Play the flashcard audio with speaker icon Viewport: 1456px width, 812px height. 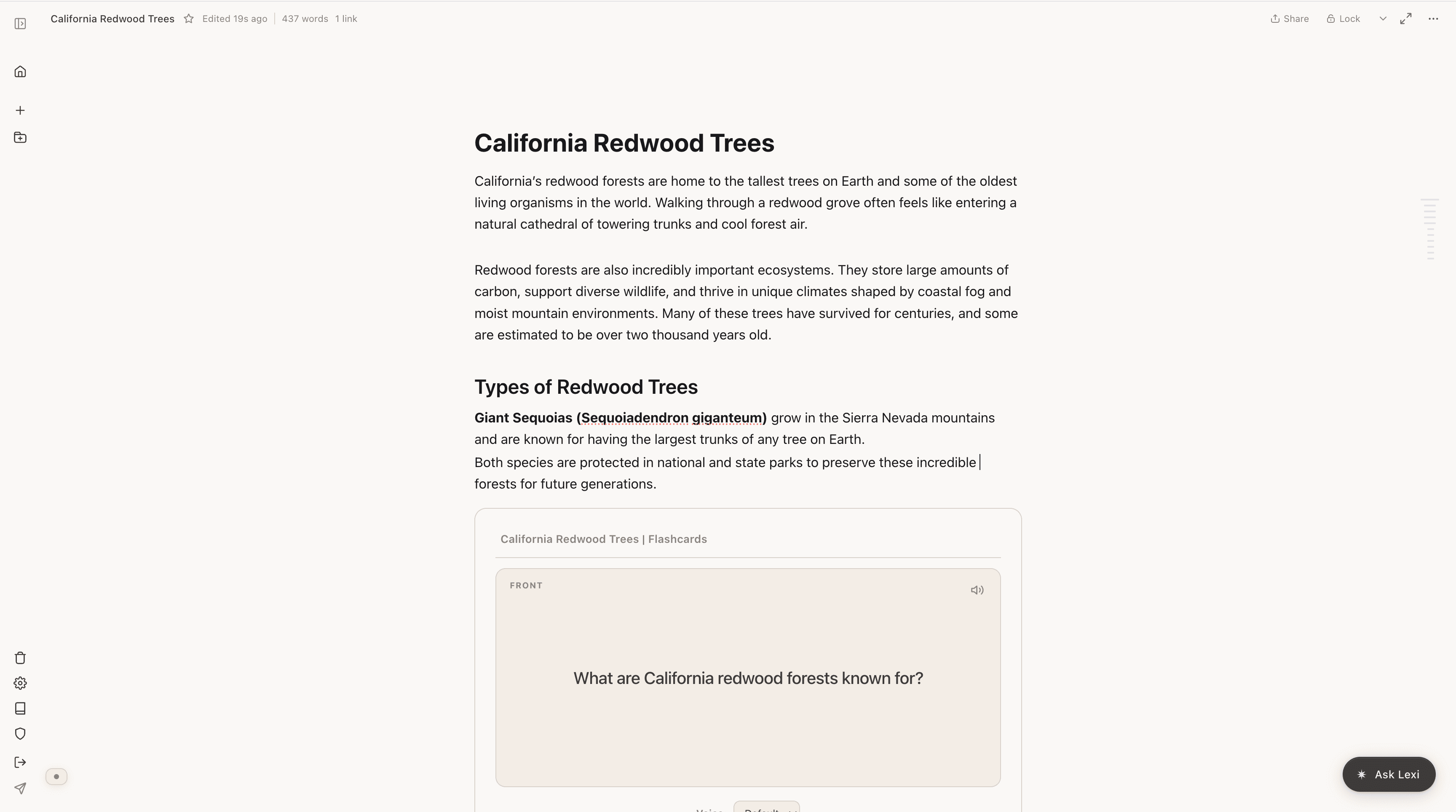[x=977, y=589]
